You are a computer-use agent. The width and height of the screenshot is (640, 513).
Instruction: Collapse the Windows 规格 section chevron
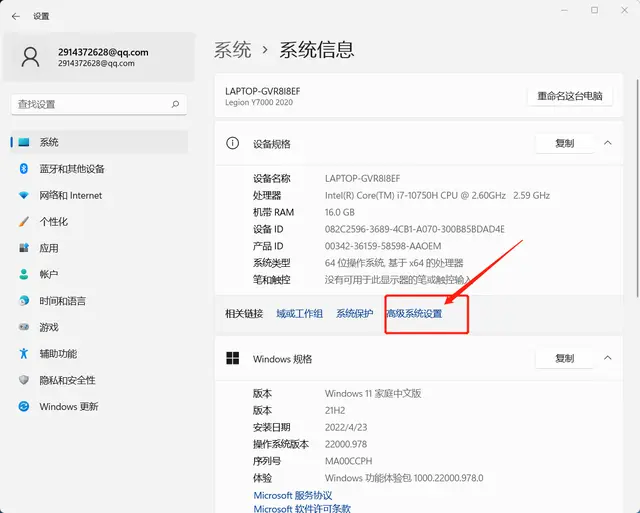pos(608,358)
